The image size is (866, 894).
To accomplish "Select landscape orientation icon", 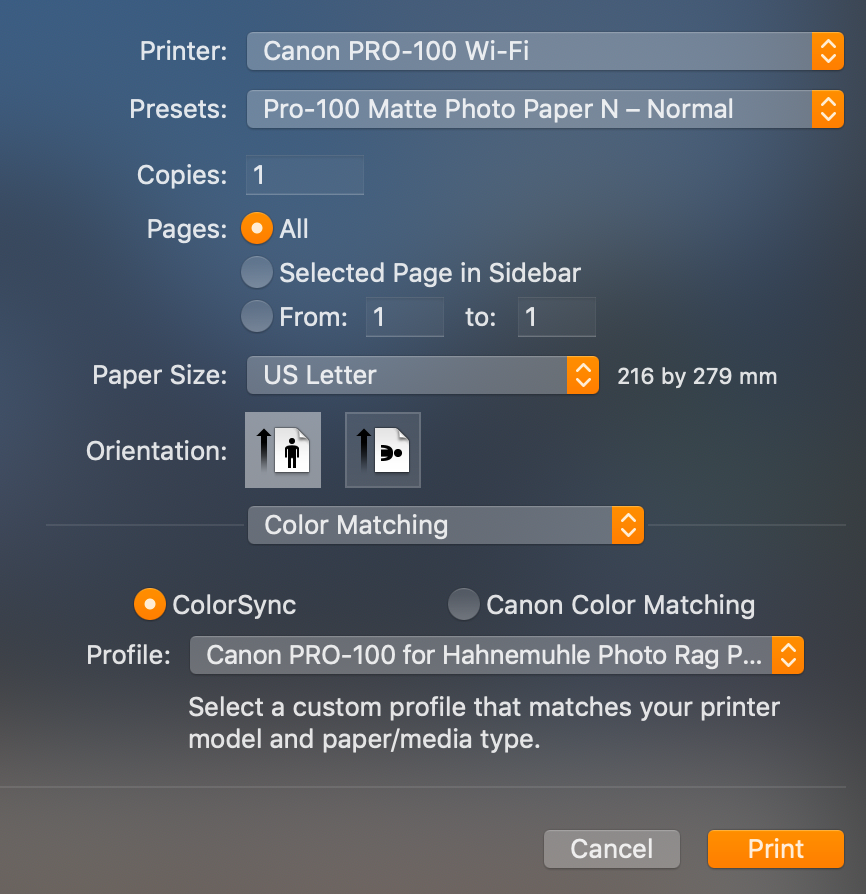I will [383, 450].
